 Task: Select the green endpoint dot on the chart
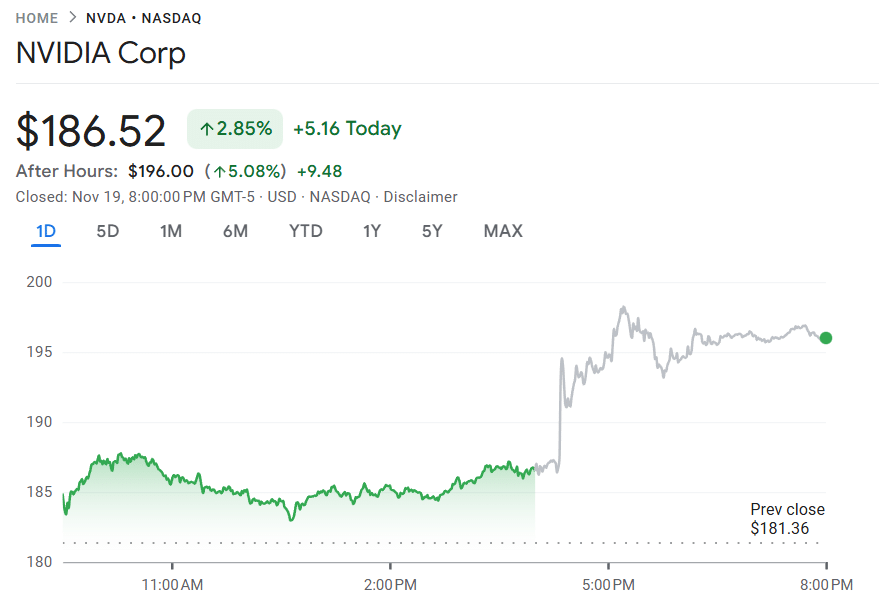pos(825,339)
